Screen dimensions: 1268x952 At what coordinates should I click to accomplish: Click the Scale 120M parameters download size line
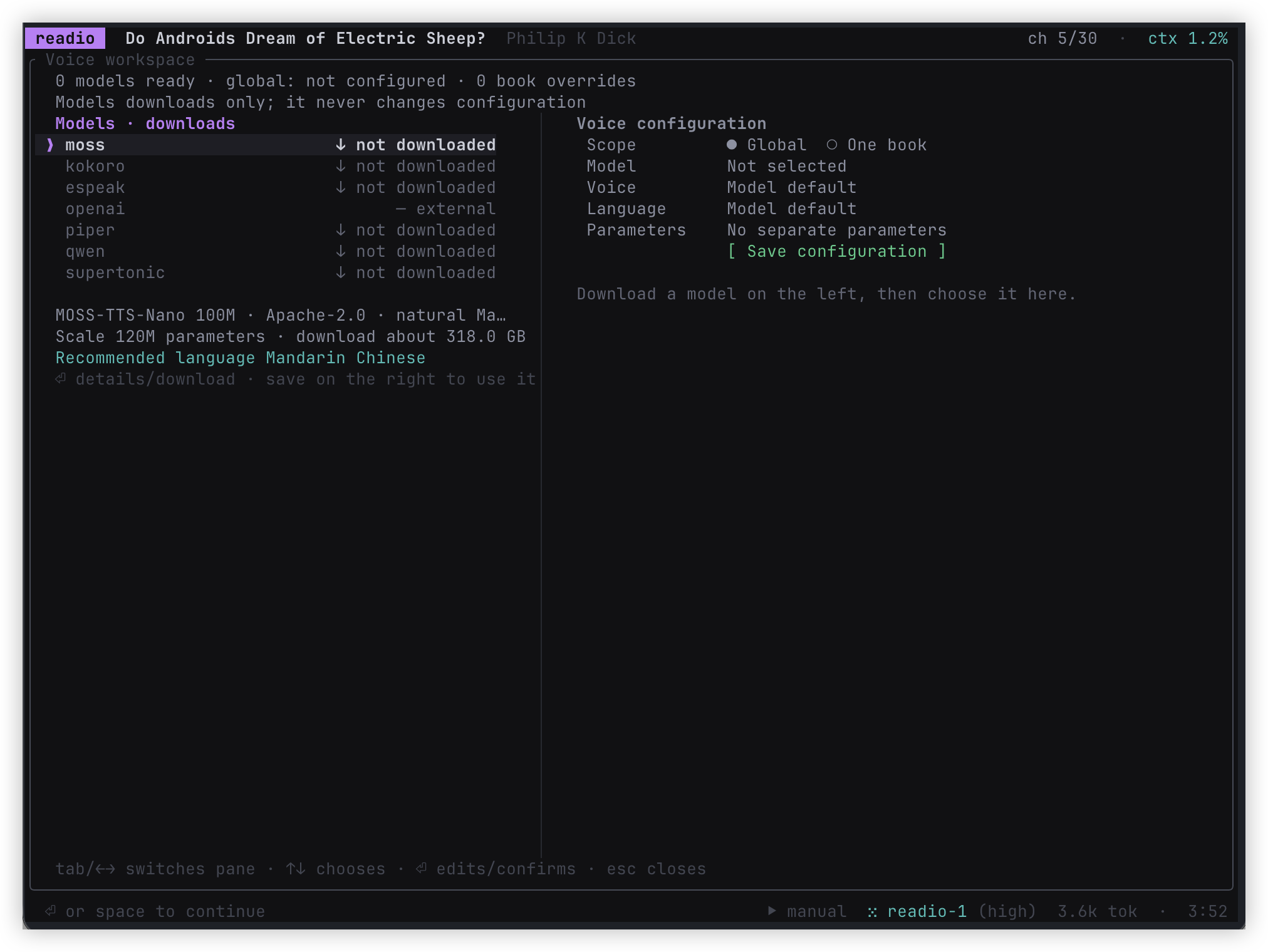coord(290,336)
